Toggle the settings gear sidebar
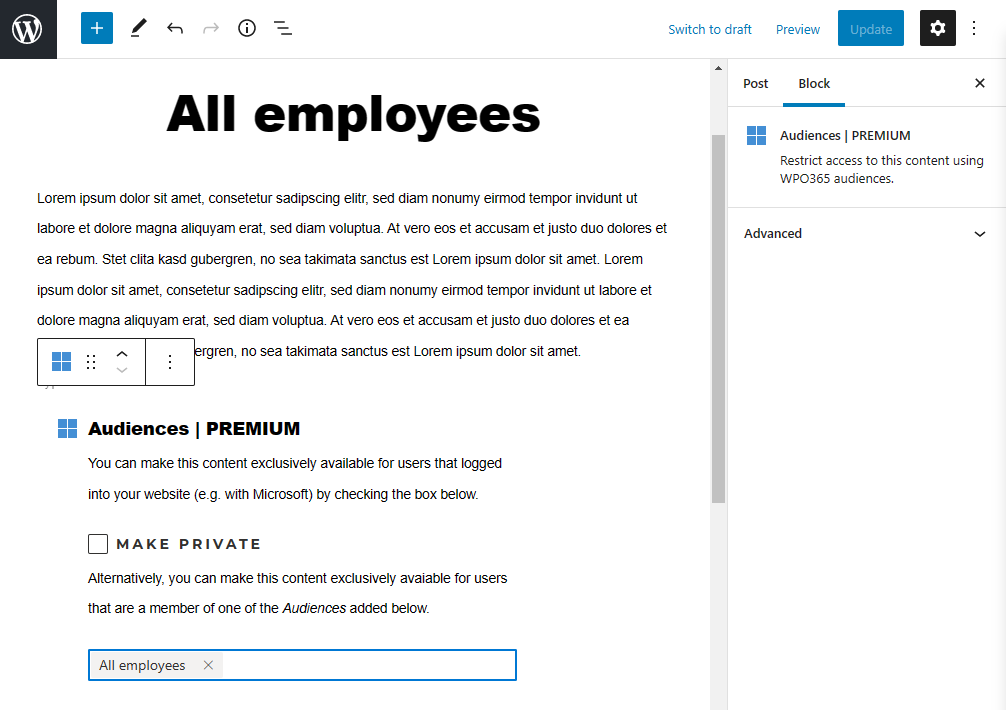Image resolution: width=1006 pixels, height=710 pixels. pyautogui.click(x=937, y=28)
